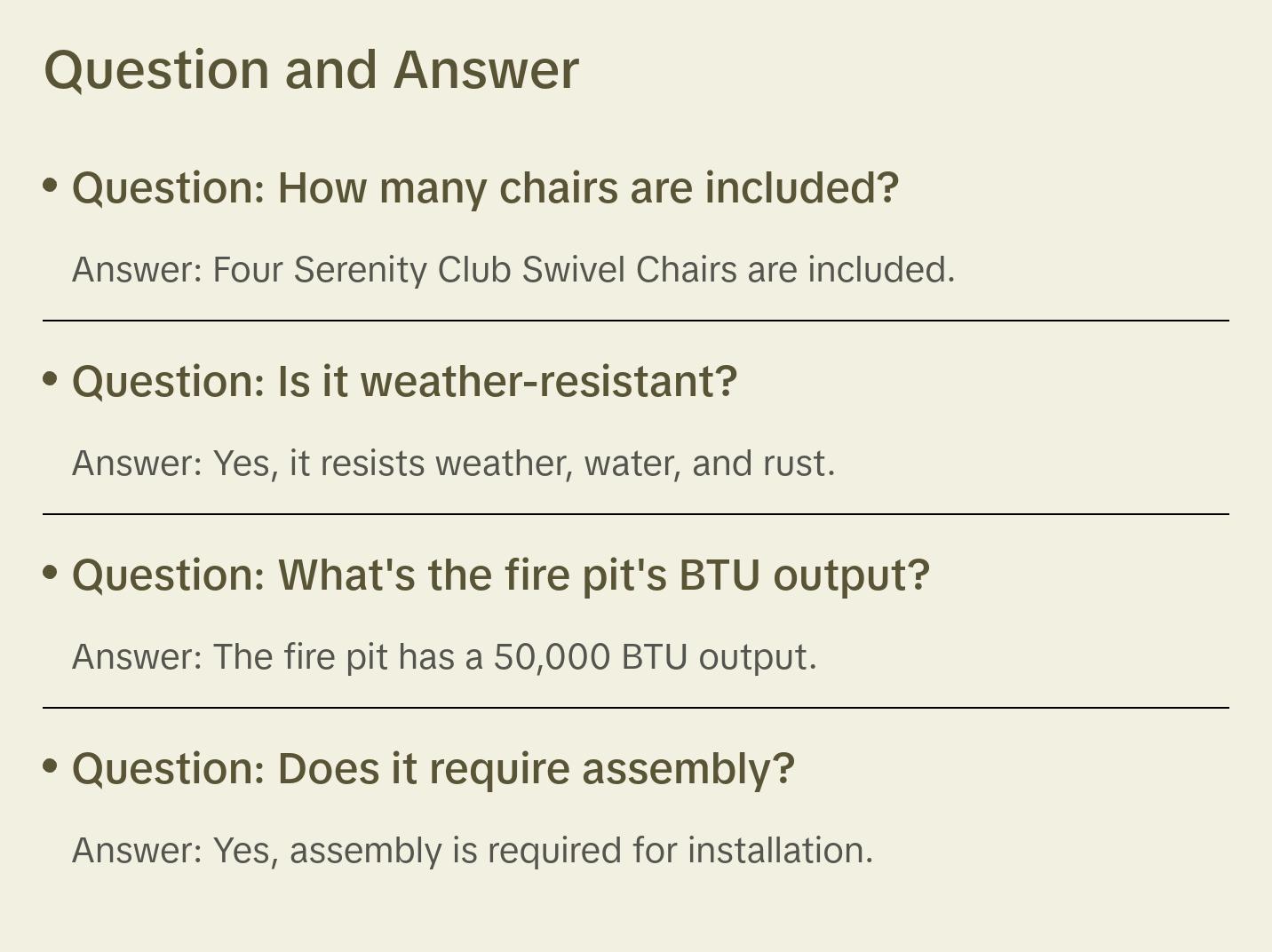
Task: Select the "How many chairs are included?" question
Action: coord(485,188)
